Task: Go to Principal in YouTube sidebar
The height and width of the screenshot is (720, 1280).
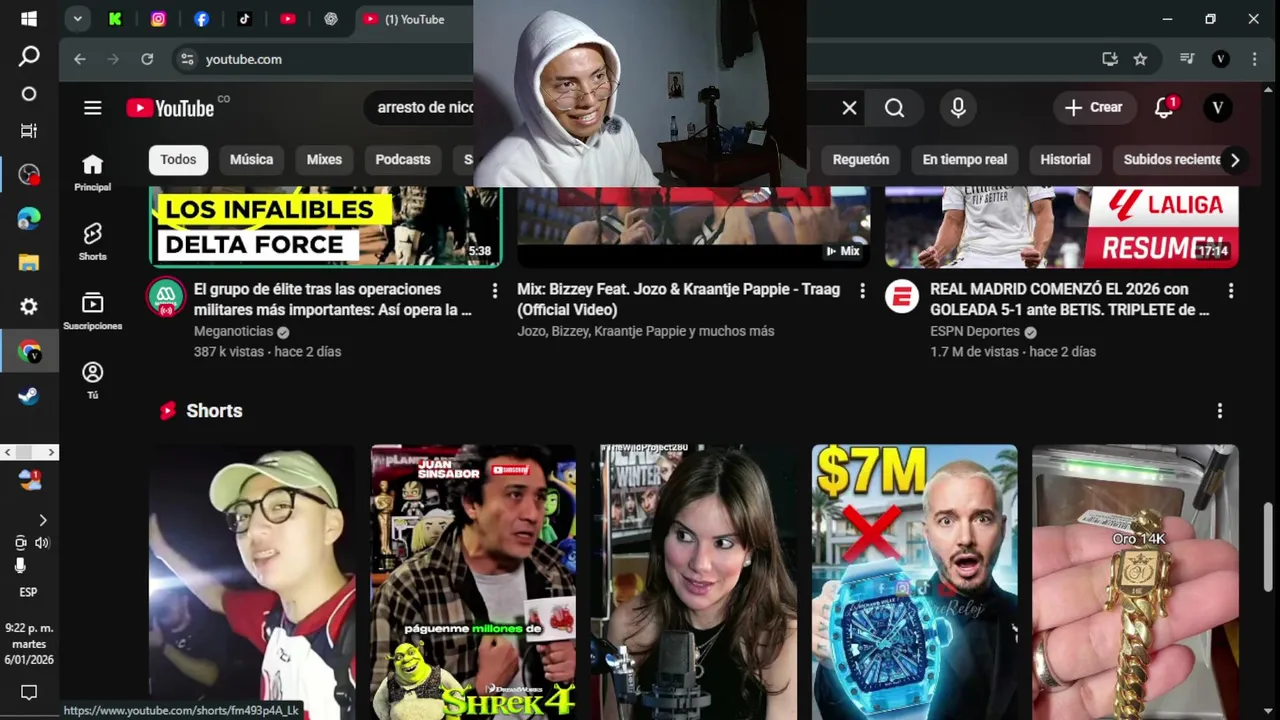Action: click(92, 173)
